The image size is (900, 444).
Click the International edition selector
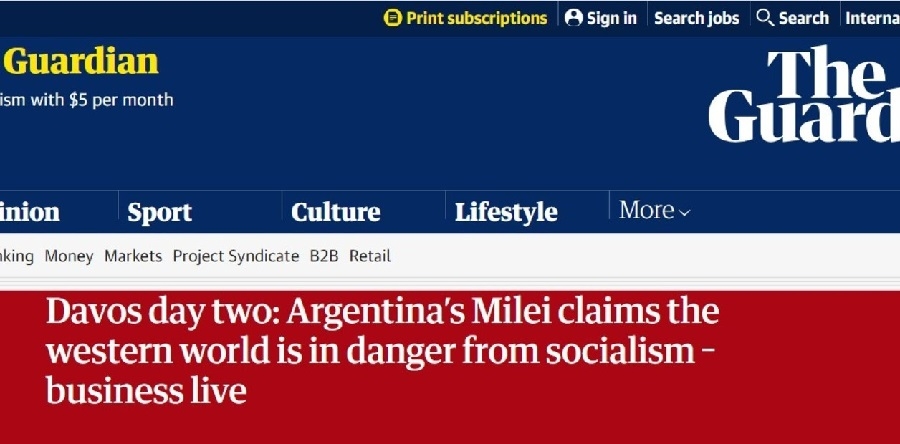[x=871, y=18]
